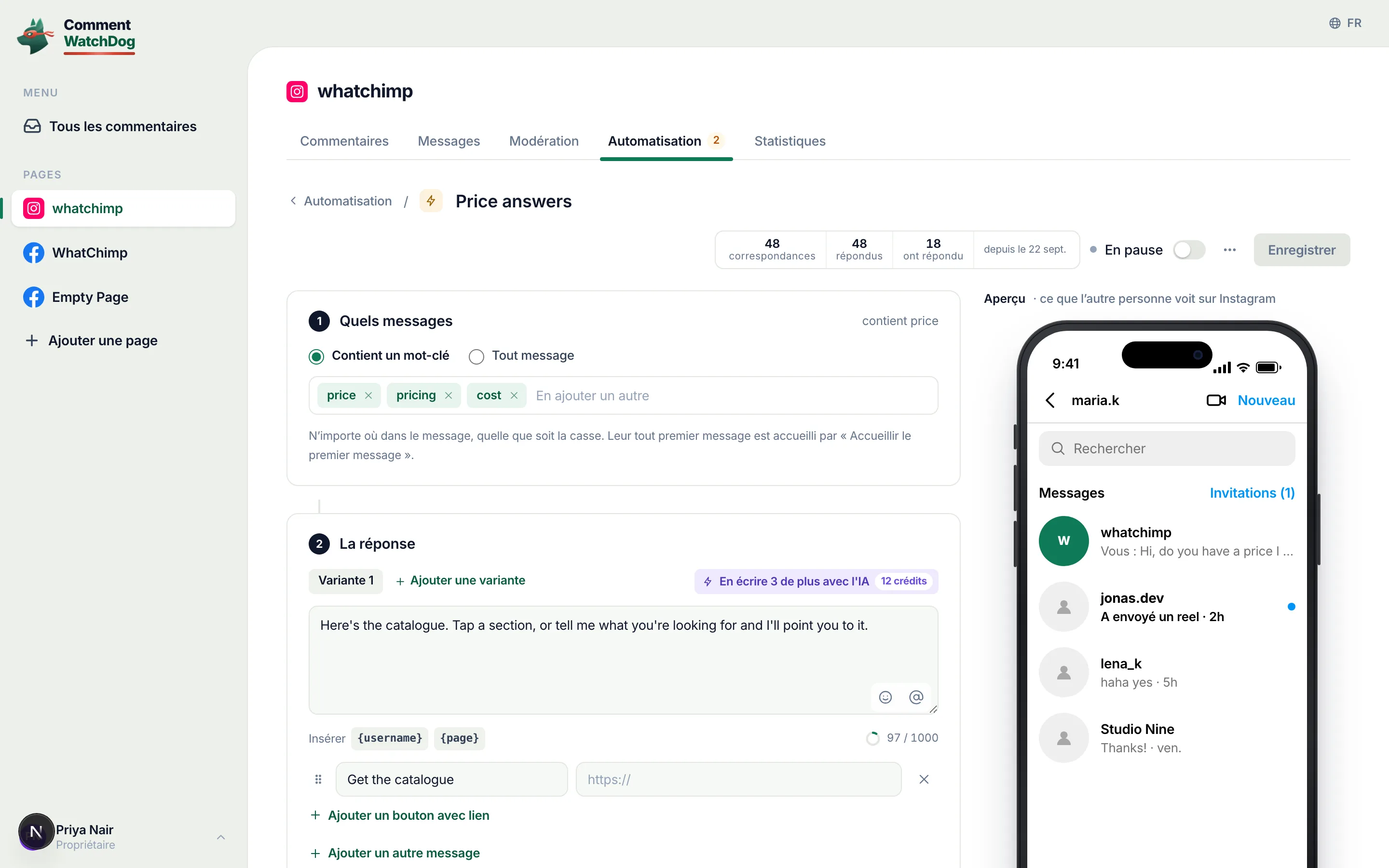Click the Studio Nine avatar in preview

[x=1063, y=738]
